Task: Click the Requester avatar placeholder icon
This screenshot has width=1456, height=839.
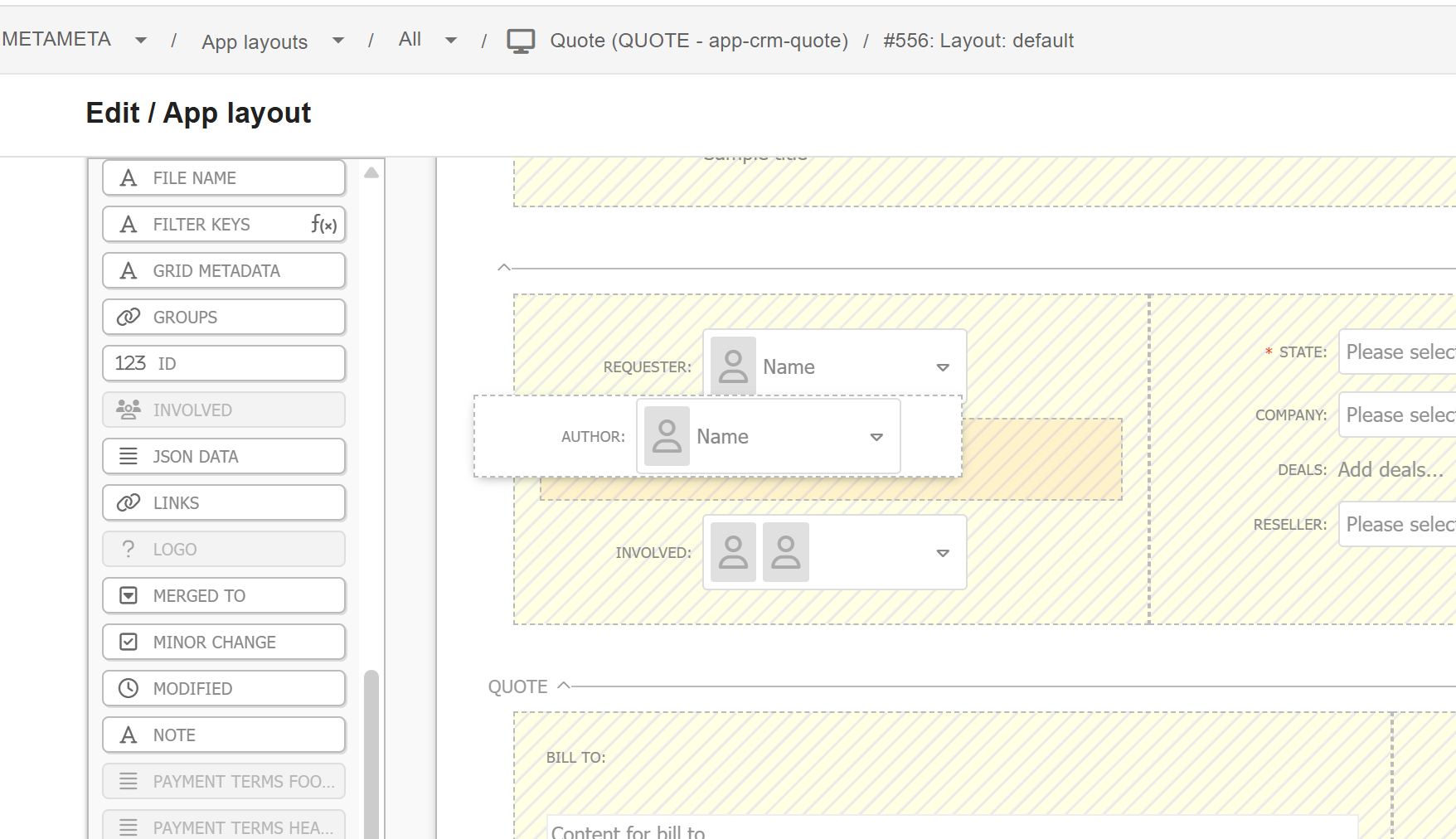Action: 733,365
